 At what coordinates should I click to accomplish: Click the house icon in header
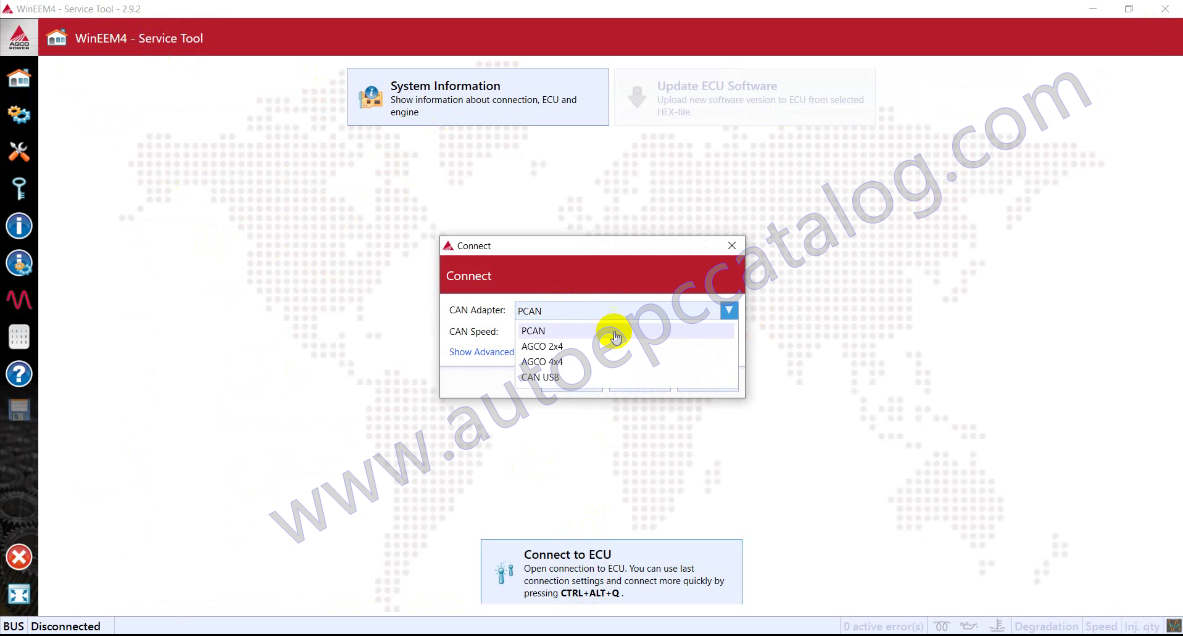[57, 38]
